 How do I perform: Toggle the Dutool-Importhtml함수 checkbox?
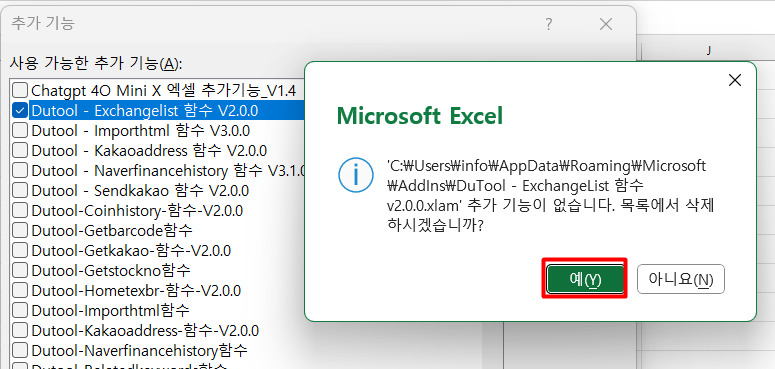point(20,310)
